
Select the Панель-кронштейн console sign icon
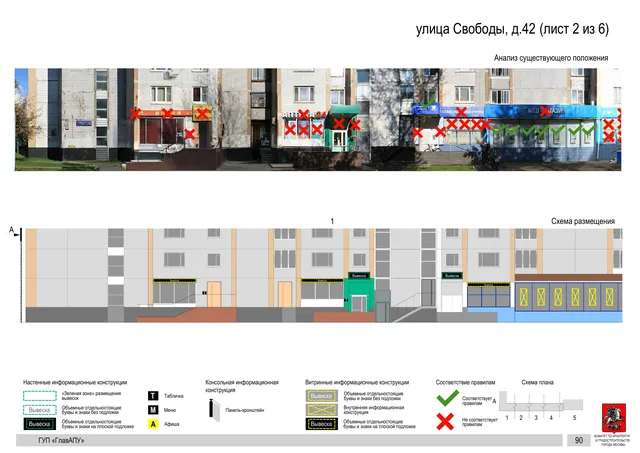[x=214, y=409]
